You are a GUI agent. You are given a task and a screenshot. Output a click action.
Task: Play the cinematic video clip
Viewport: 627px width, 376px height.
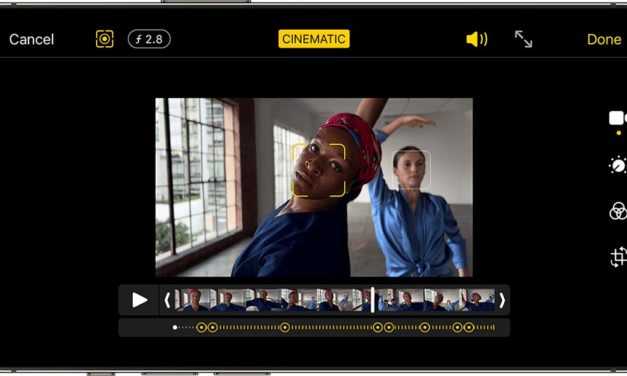click(139, 300)
